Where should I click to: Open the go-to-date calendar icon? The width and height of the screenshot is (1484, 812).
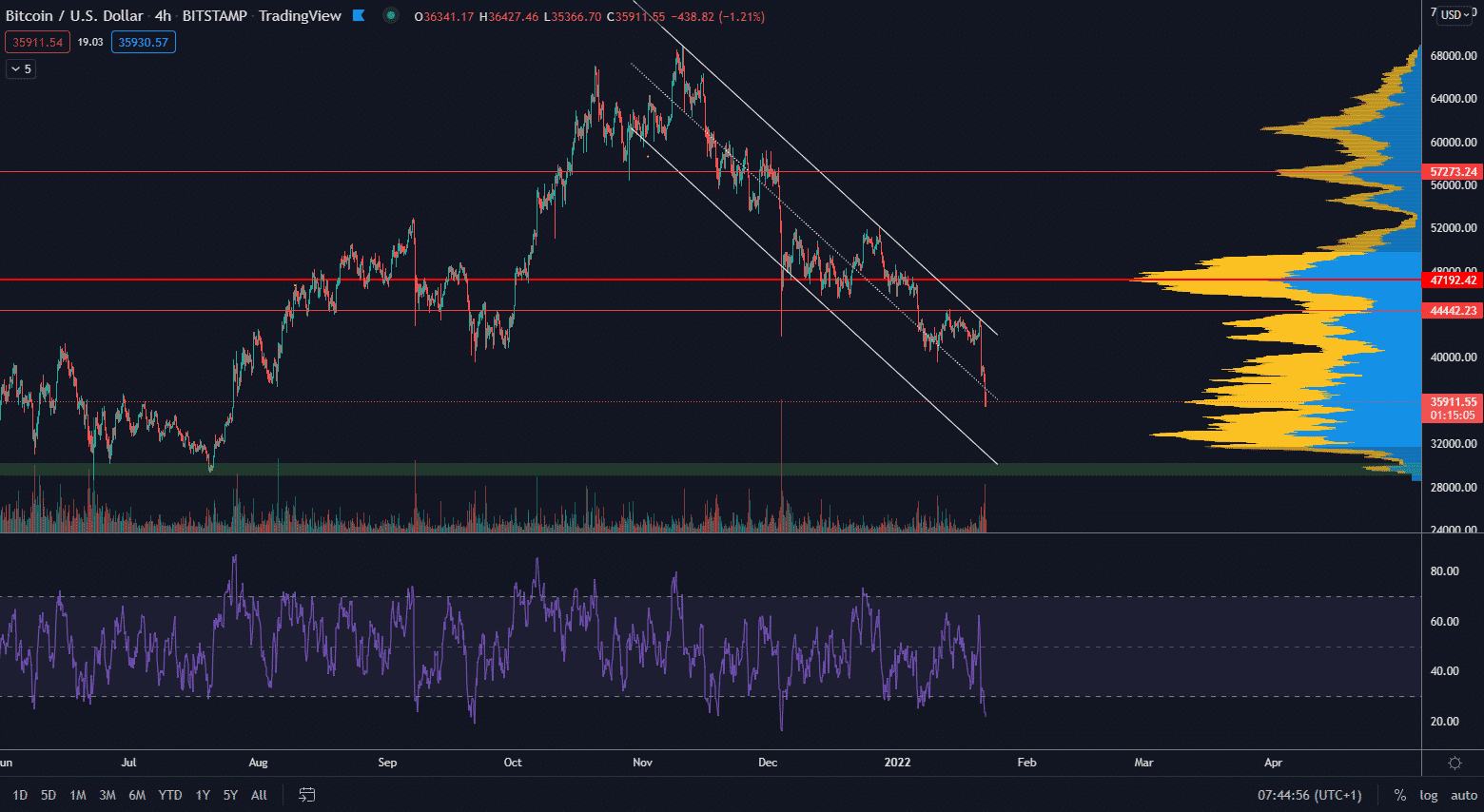click(x=306, y=795)
